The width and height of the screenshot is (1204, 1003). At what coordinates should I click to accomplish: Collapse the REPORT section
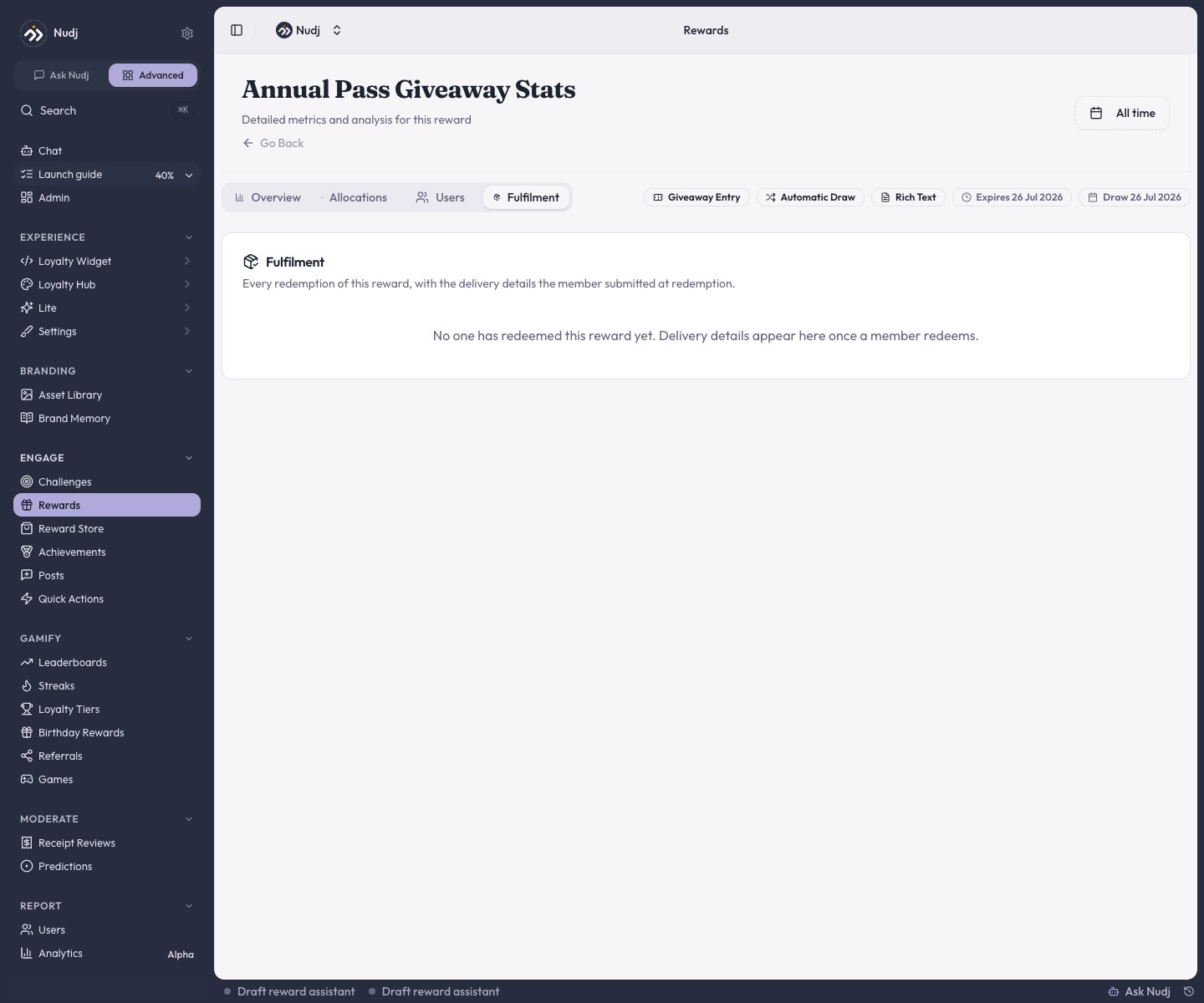(189, 906)
